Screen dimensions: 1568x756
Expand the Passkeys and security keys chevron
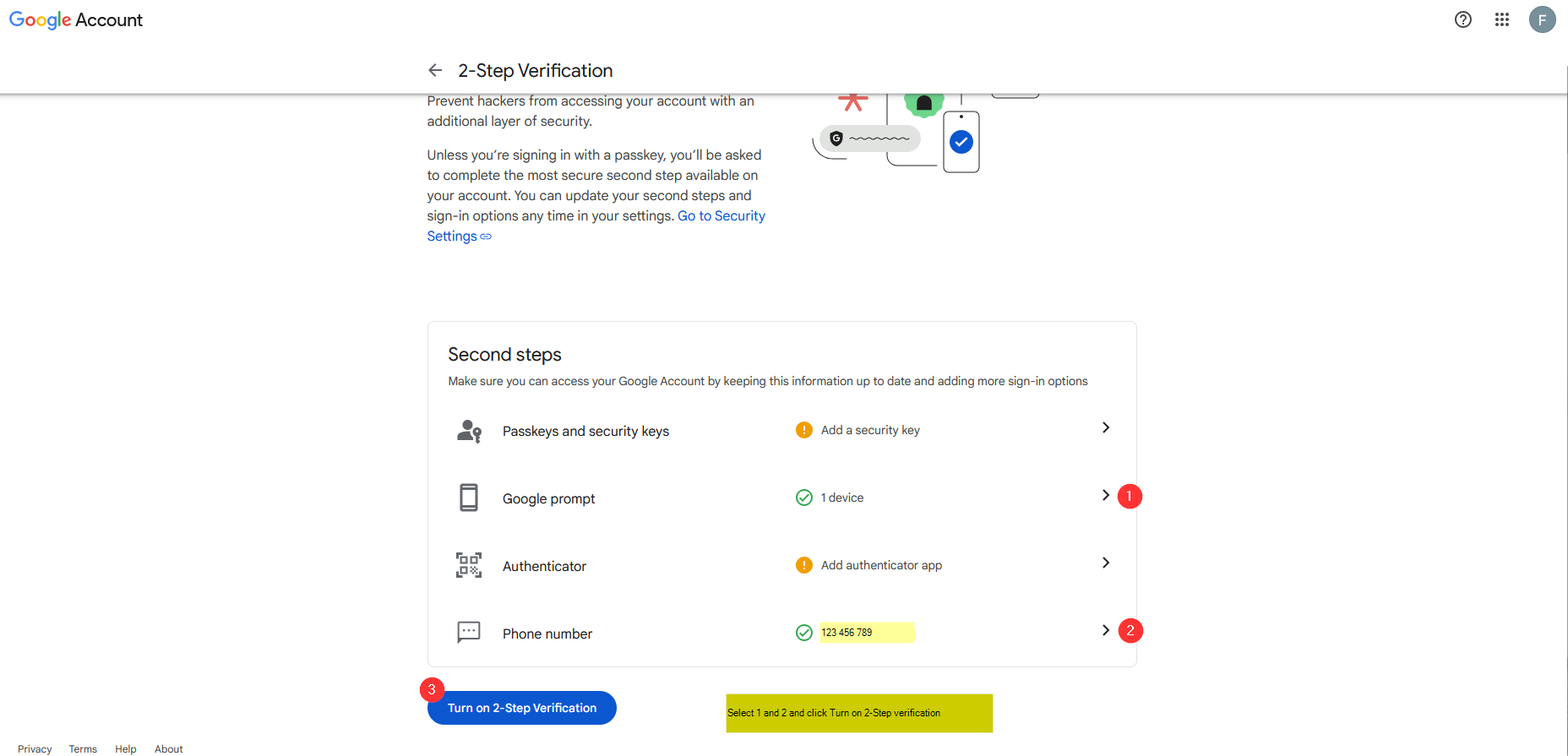click(x=1106, y=427)
